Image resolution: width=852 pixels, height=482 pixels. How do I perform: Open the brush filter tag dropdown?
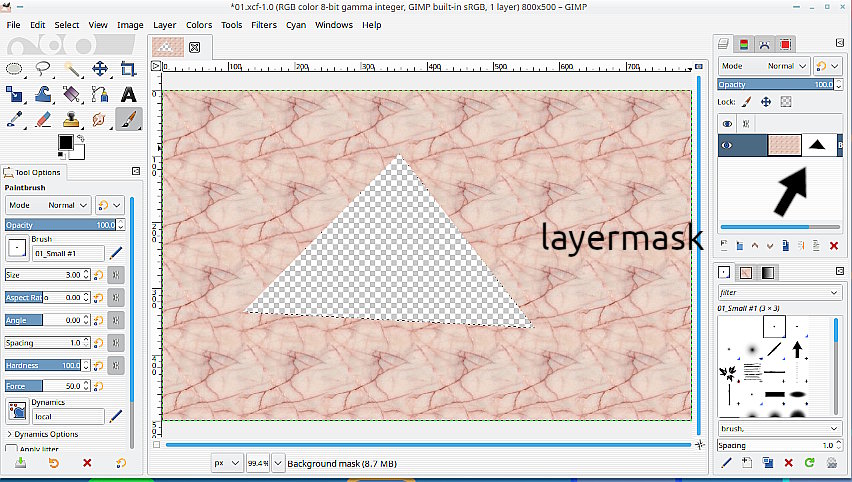coord(780,292)
